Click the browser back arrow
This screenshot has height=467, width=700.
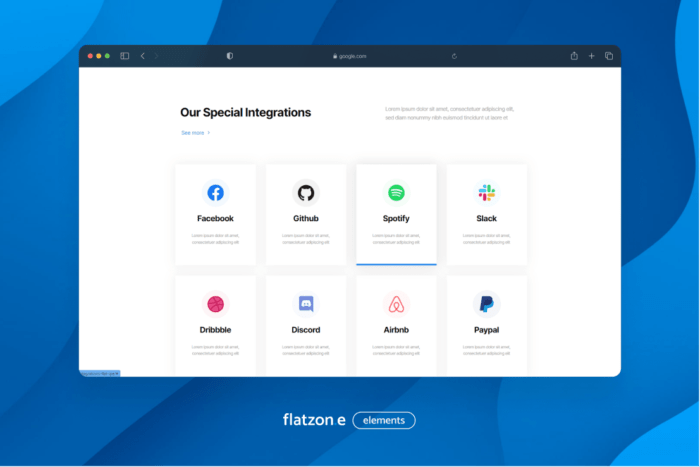(x=142, y=56)
